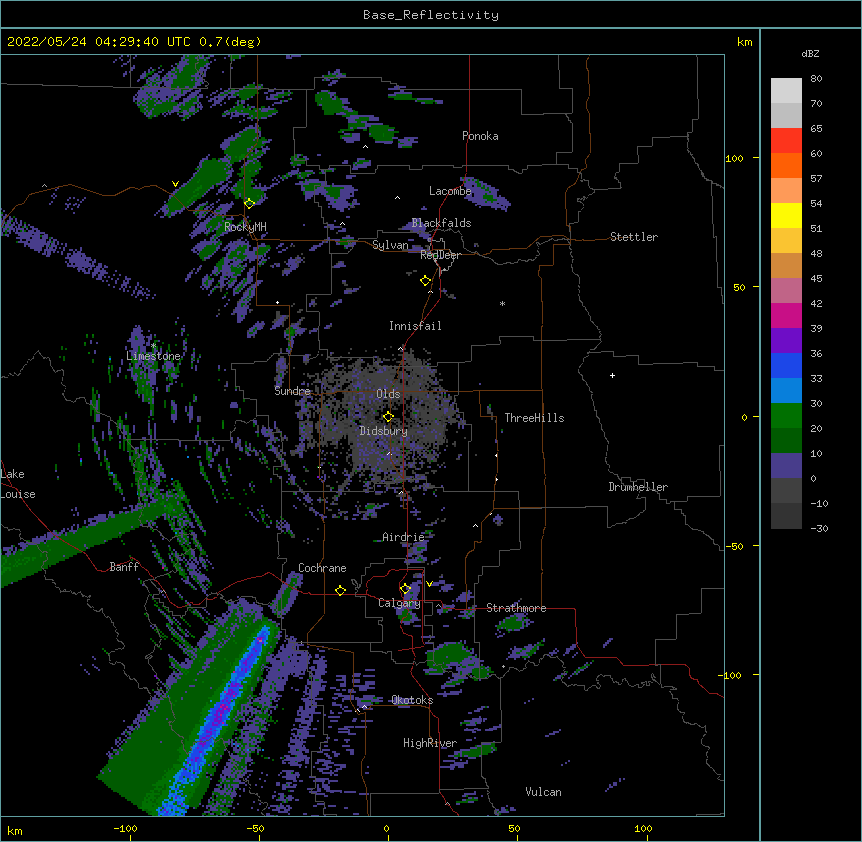862x842 pixels.
Task: Click the Banff label
Action: 124,567
